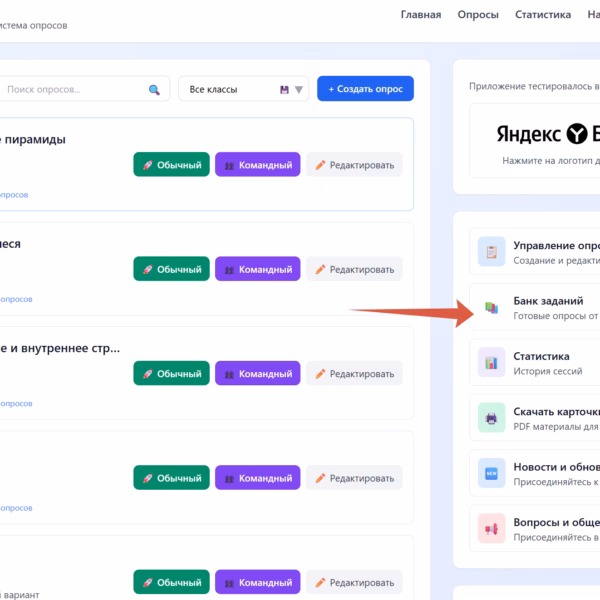Start Обычный mode for пирамиды survey

(x=171, y=165)
